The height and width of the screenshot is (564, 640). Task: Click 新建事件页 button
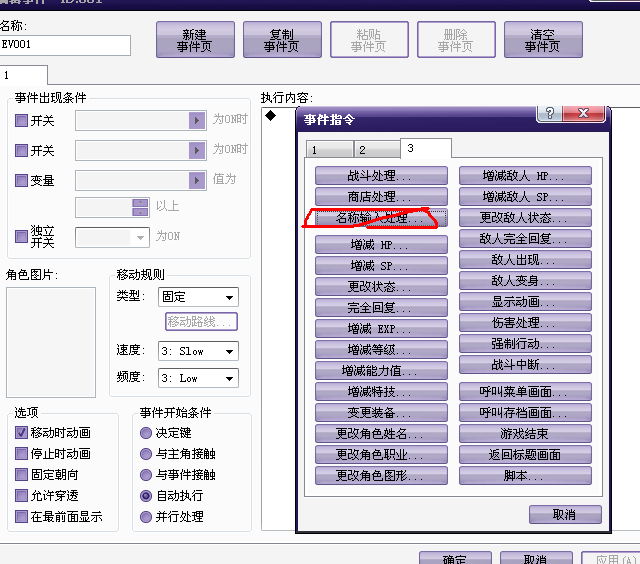(x=195, y=40)
